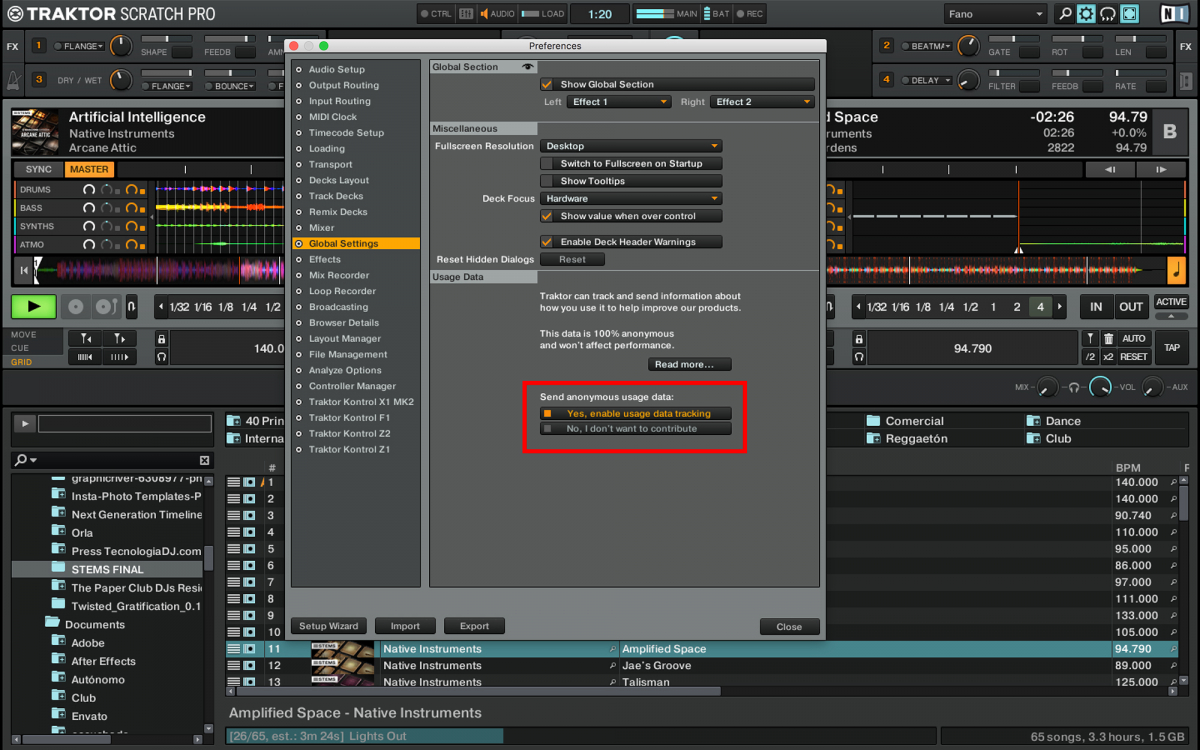Open Deck Focus Hardware dropdown
This screenshot has height=750, width=1200.
point(631,199)
